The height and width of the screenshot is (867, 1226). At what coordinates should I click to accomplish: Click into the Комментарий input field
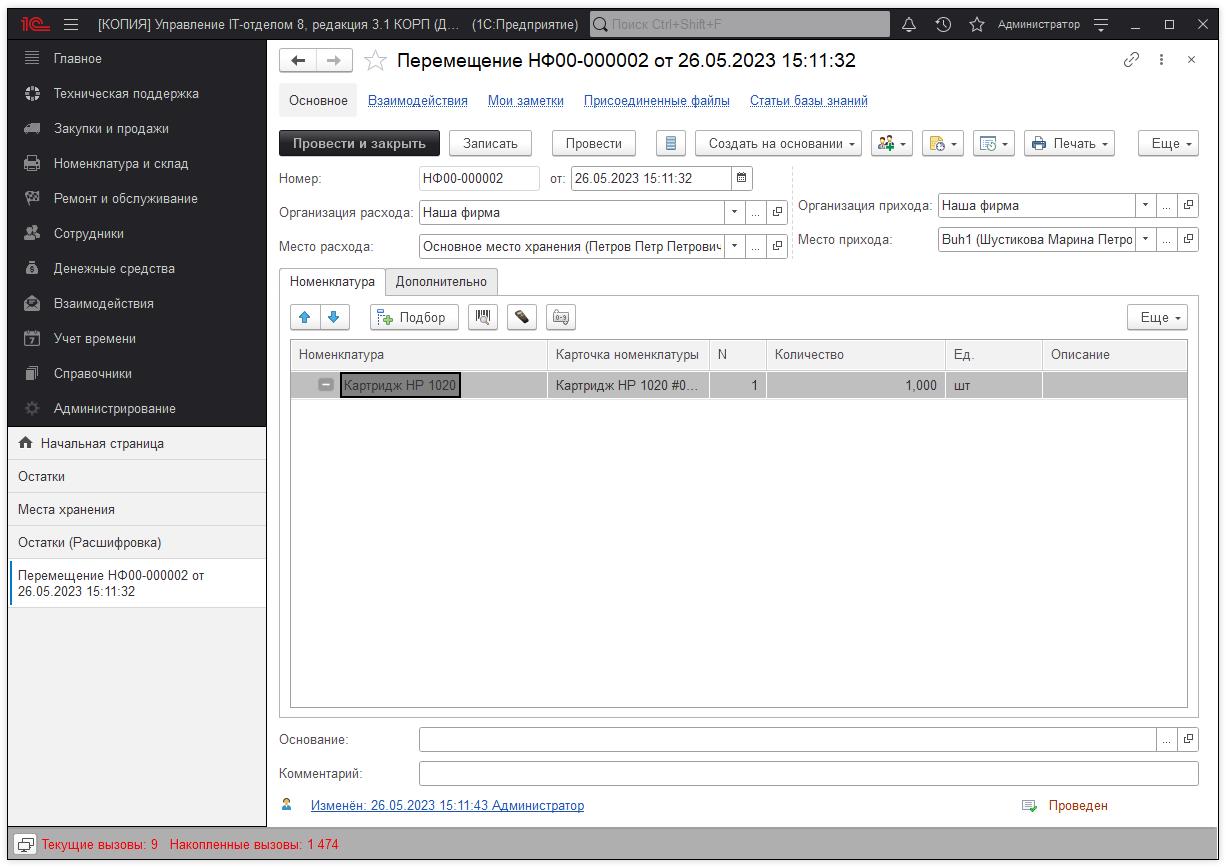807,773
